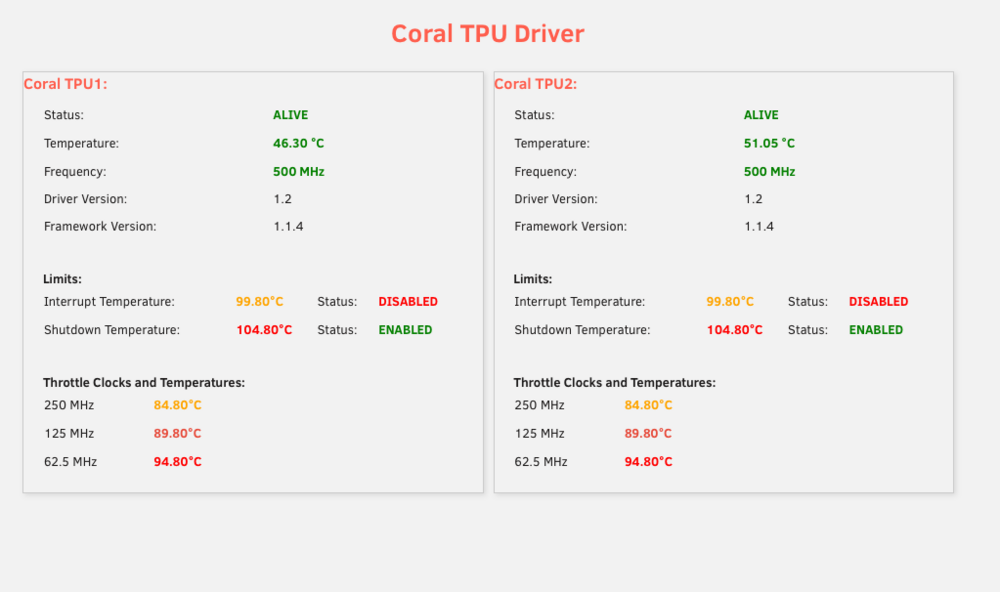The image size is (1000, 592).
Task: Click TPU2 Frequency label
Action: (x=545, y=172)
